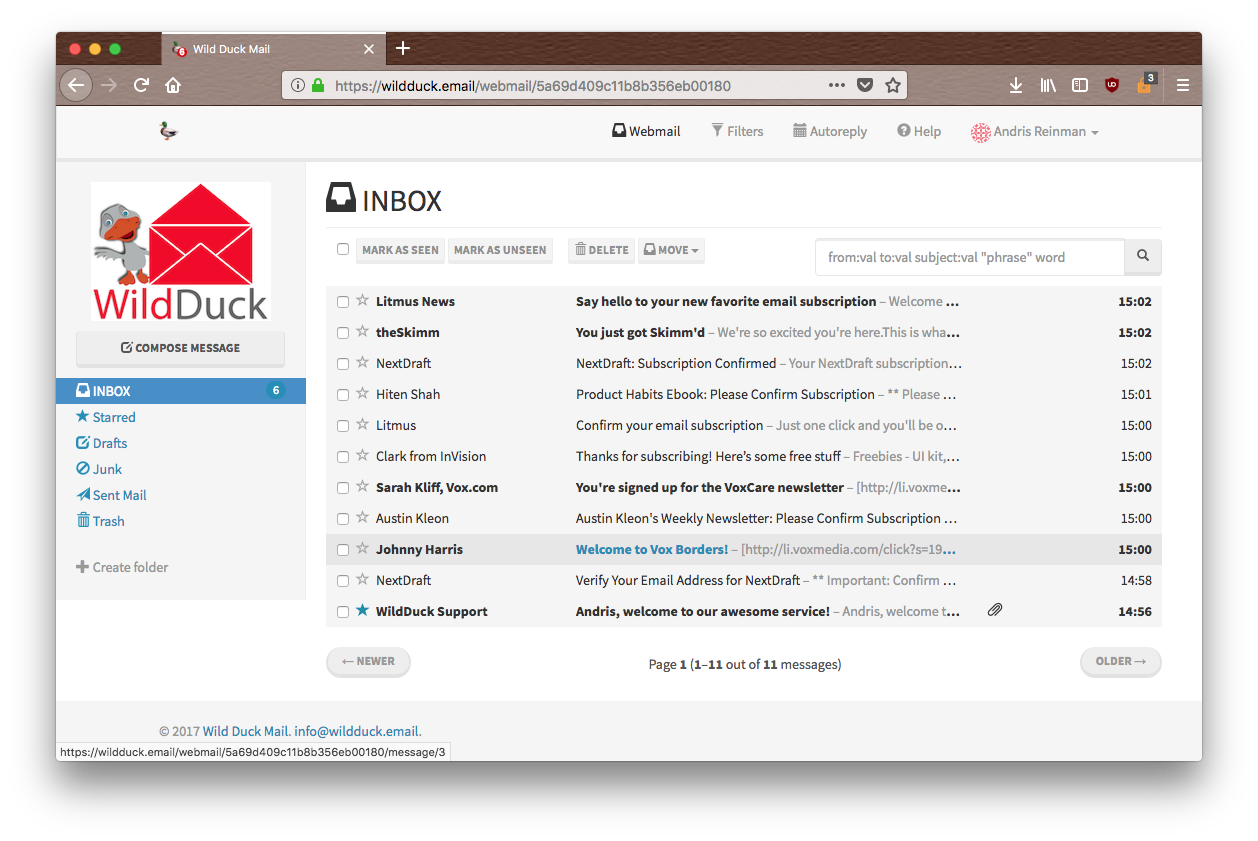Click the search magnifier button
This screenshot has height=841, width=1258.
[1143, 257]
